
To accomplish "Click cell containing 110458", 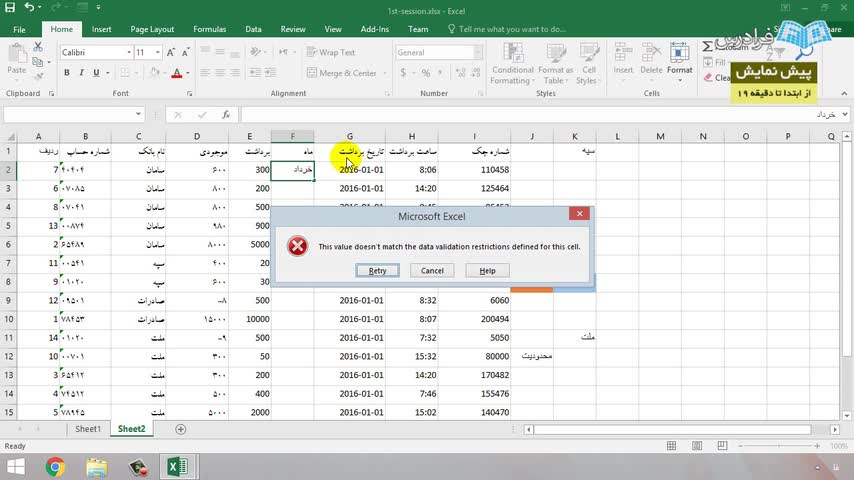I will (474, 169).
